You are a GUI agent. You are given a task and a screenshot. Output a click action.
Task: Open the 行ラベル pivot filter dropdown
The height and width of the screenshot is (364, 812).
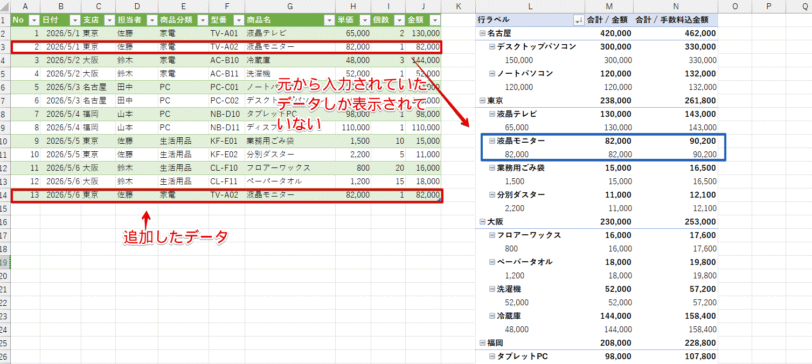pyautogui.click(x=578, y=20)
